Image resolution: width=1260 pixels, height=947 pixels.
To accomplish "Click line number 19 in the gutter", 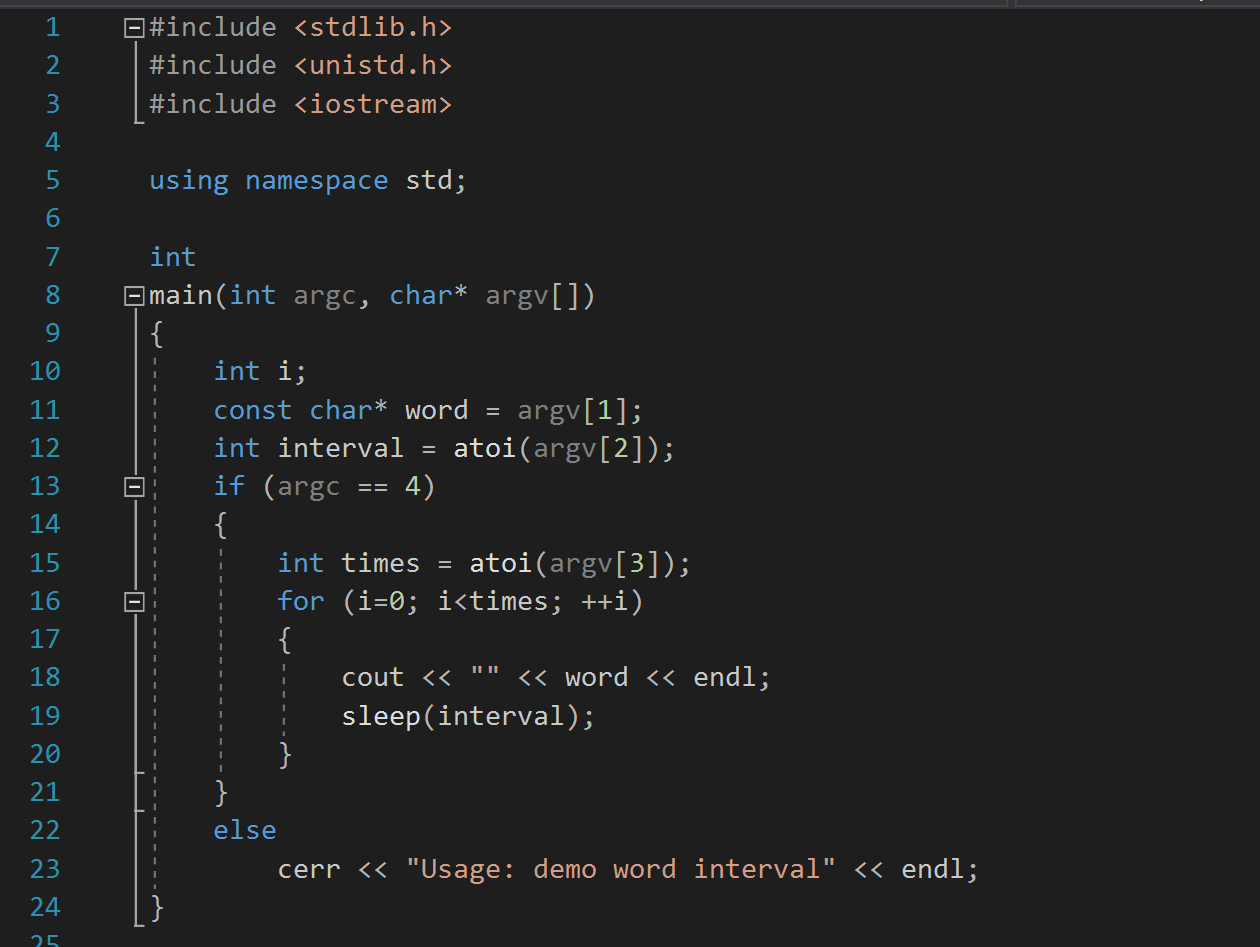I will [x=45, y=716].
